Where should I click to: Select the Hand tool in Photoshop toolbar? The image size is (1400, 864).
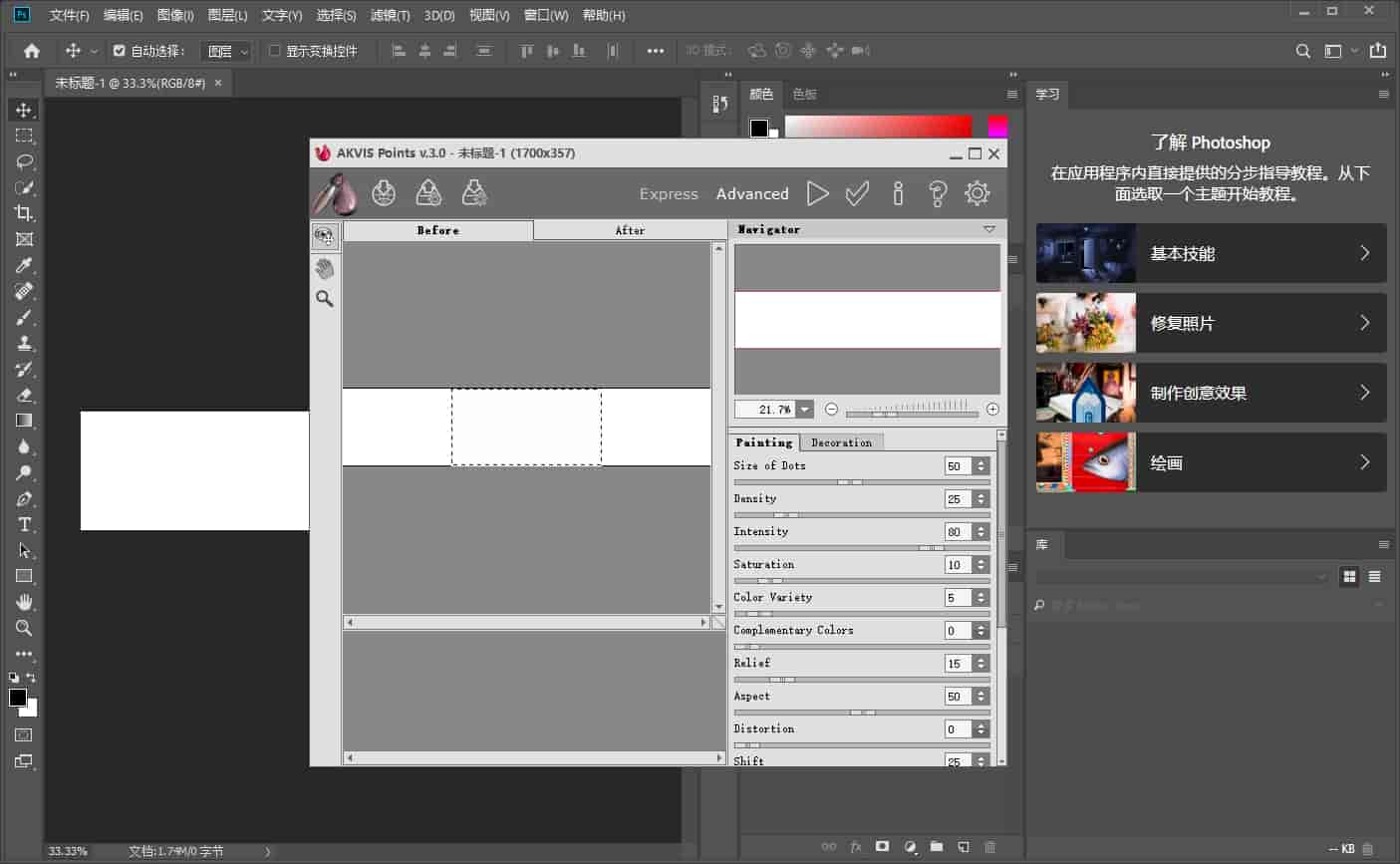pos(24,602)
